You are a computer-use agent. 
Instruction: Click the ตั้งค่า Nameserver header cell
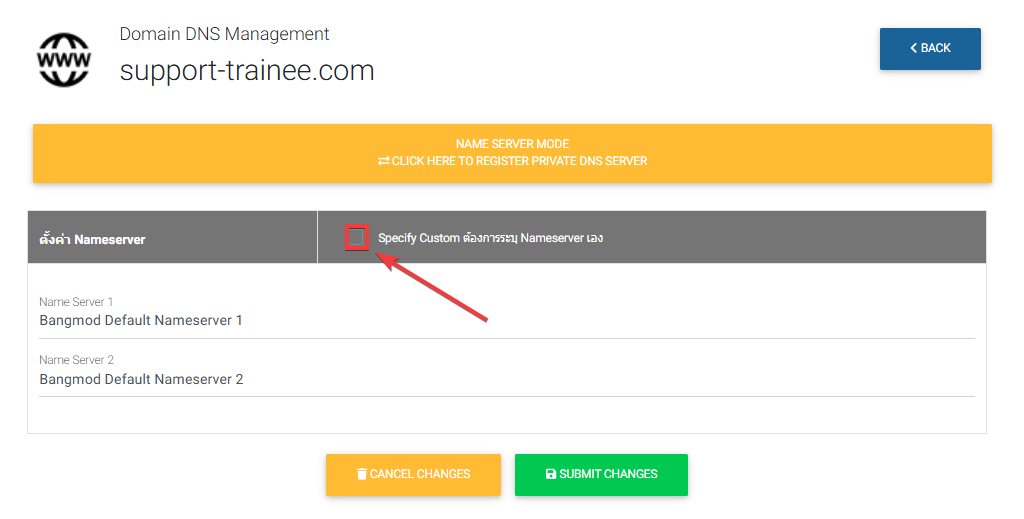pyautogui.click(x=92, y=239)
